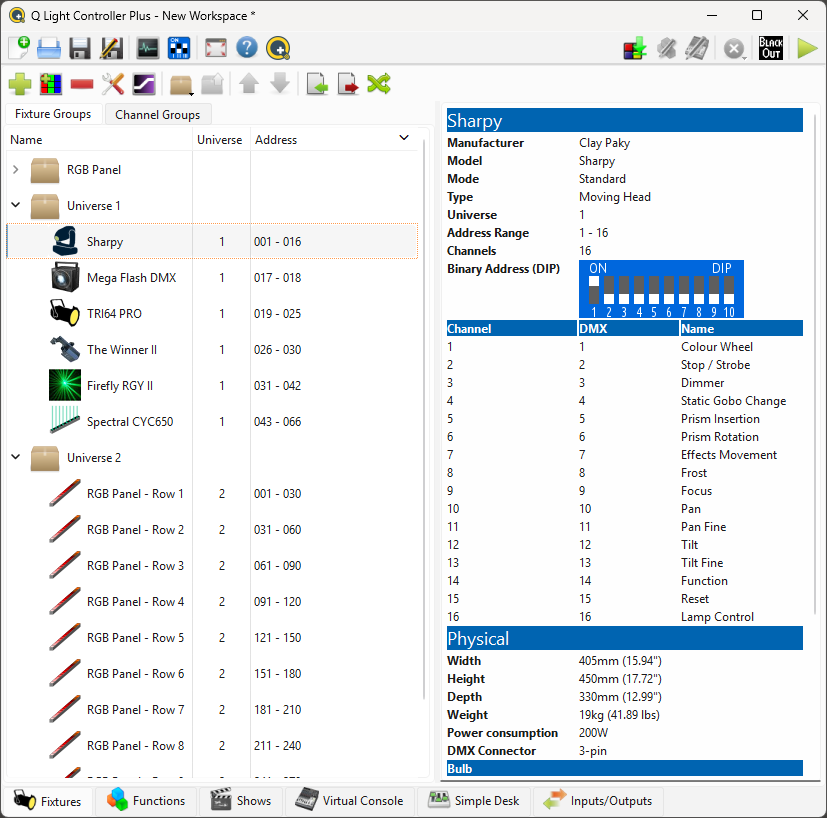Toggle DIP switch number 1
This screenshot has height=818, width=827.
[x=594, y=290]
